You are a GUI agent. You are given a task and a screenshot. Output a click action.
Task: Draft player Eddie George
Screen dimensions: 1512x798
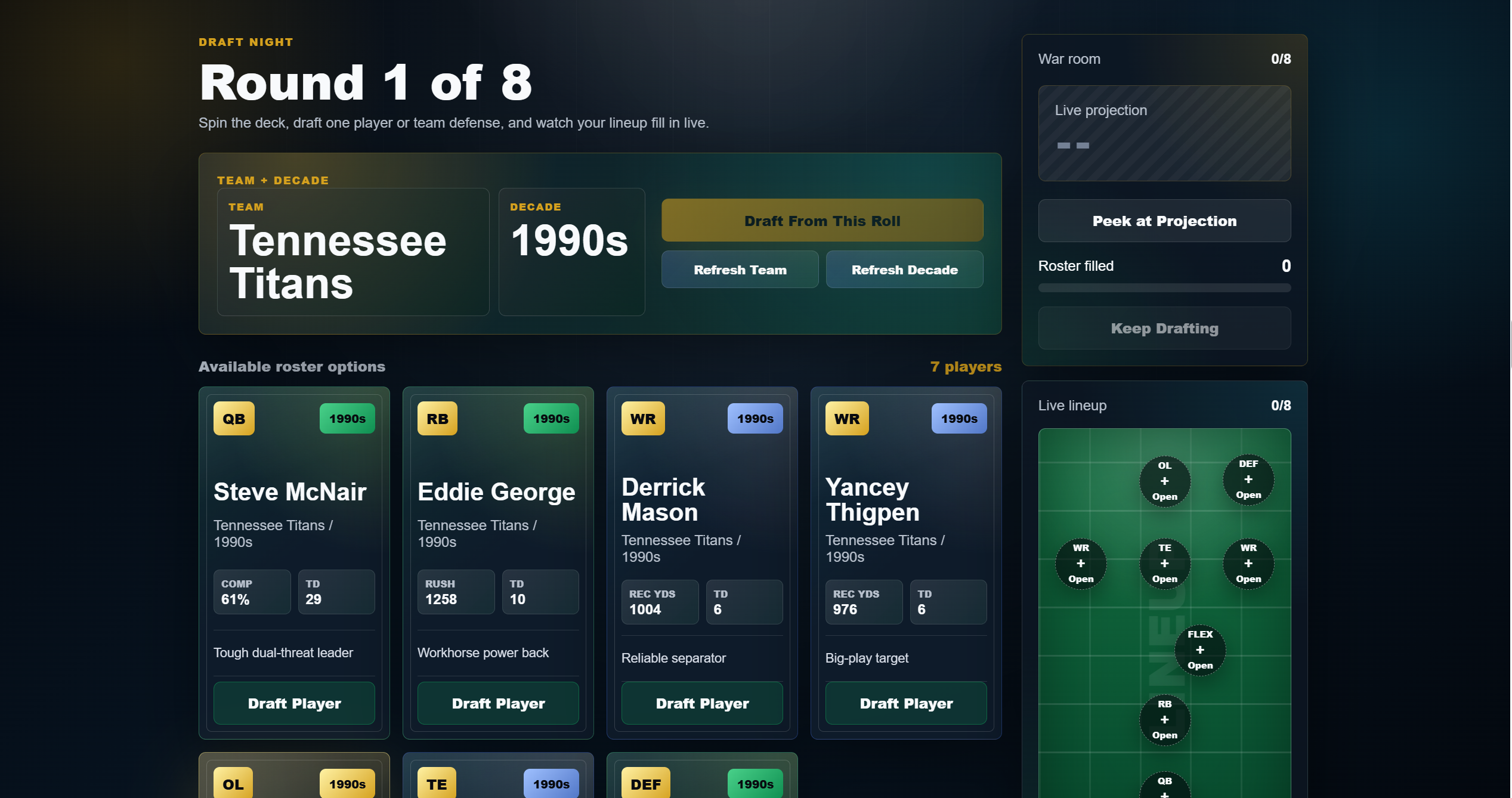click(498, 703)
